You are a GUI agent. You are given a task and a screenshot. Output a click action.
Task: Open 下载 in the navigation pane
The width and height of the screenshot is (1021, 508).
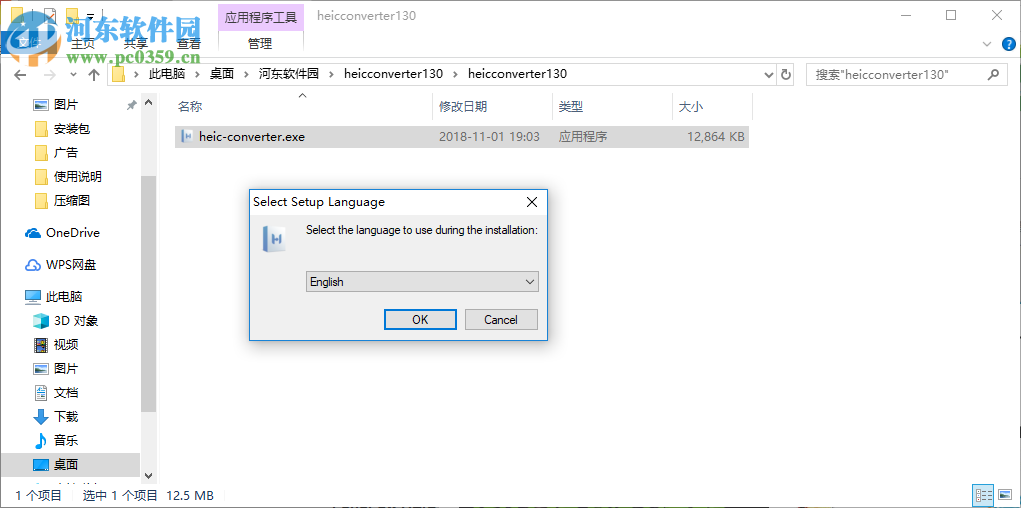click(x=66, y=417)
